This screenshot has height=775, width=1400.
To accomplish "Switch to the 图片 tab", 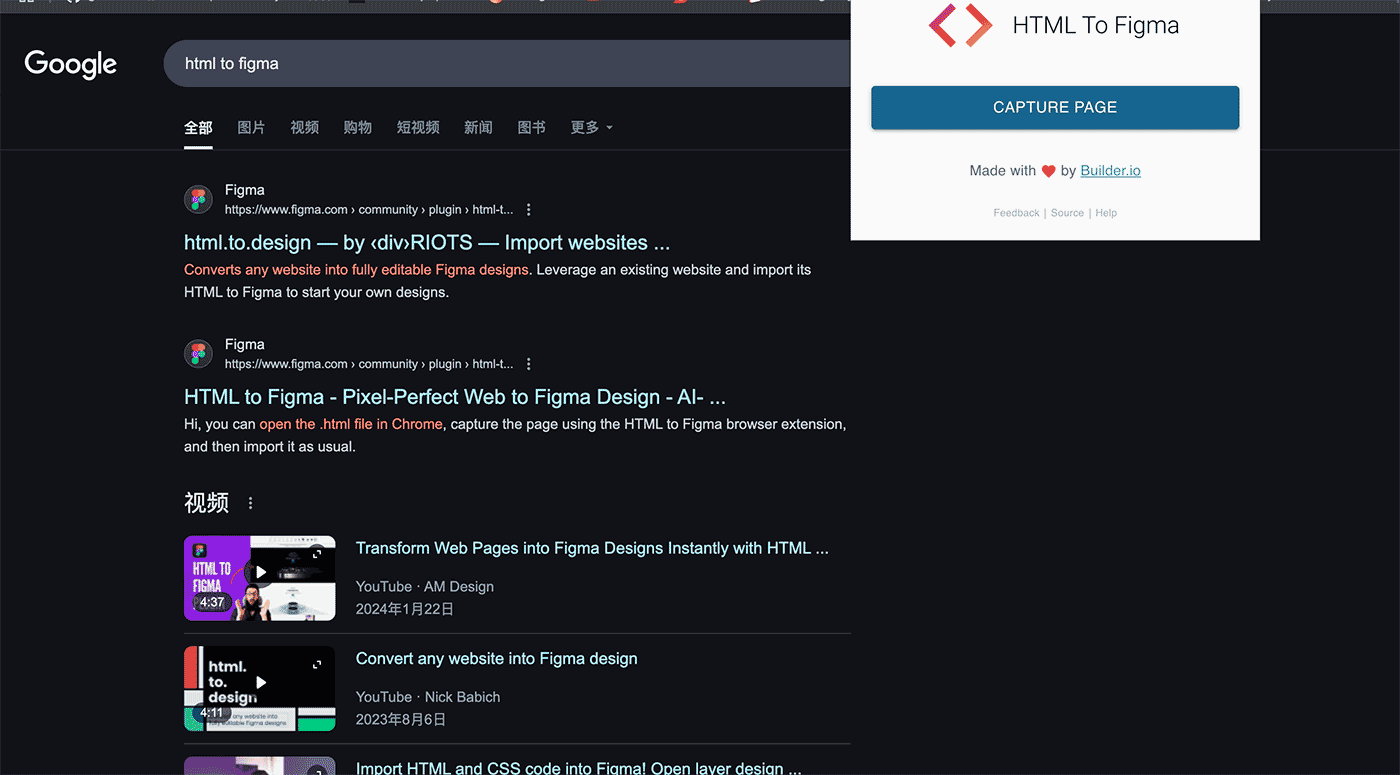I will coord(251,128).
